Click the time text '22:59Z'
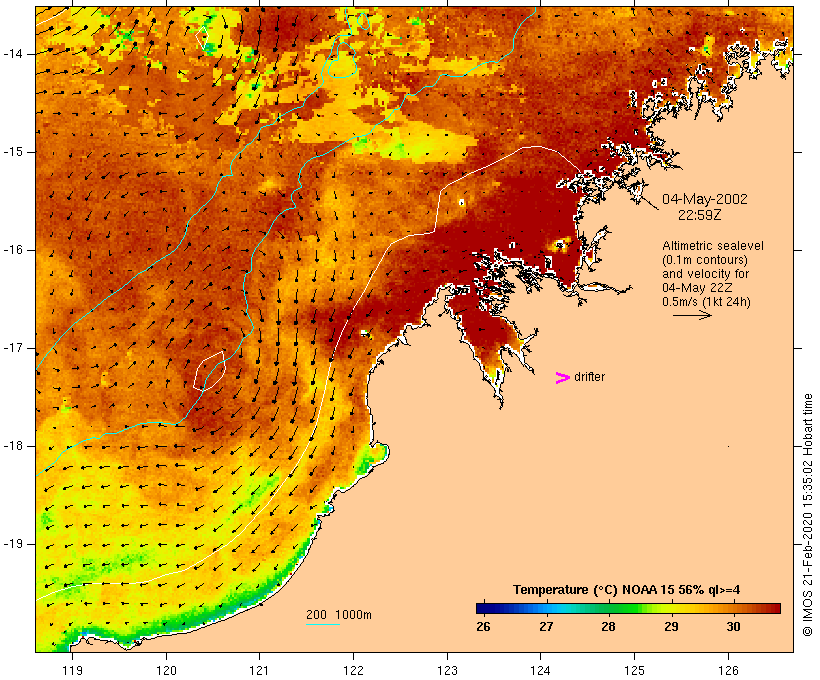The image size is (820, 680). tap(700, 215)
